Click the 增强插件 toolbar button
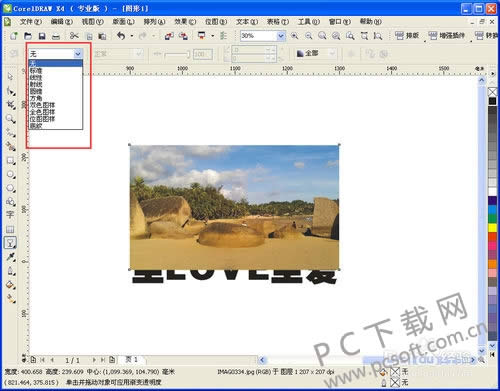500x391 pixels. (x=446, y=35)
